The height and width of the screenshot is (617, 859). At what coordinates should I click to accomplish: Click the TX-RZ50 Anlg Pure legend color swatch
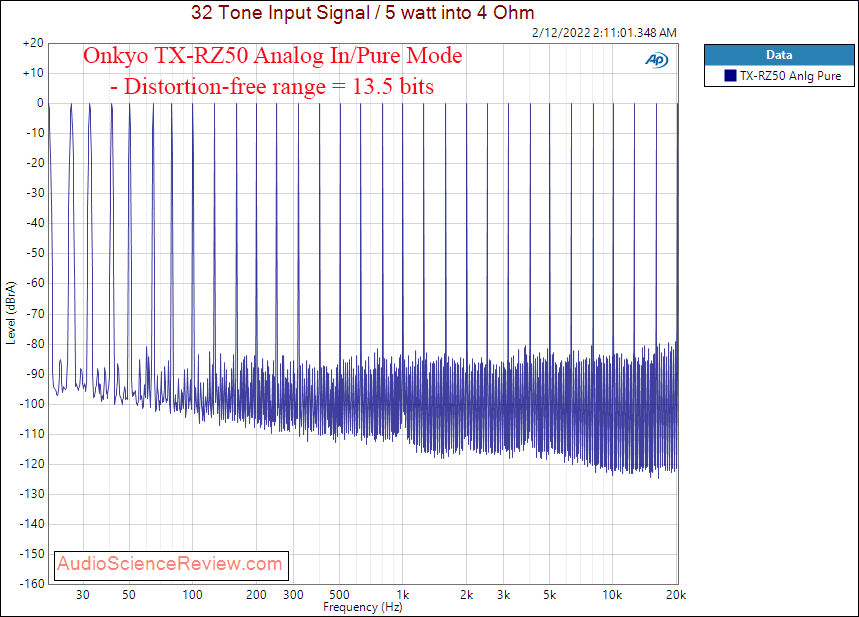(730, 76)
